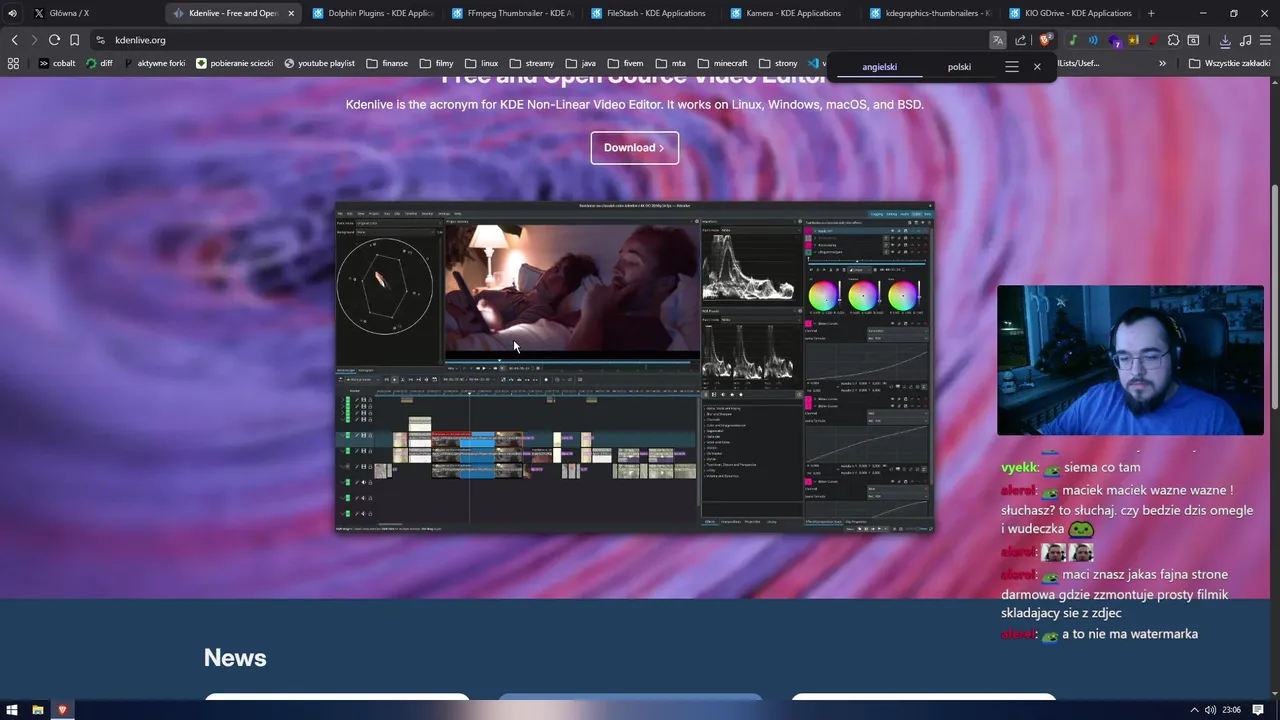Open the finanse bookmarks folder
Image resolution: width=1280 pixels, height=720 pixels.
pos(387,63)
